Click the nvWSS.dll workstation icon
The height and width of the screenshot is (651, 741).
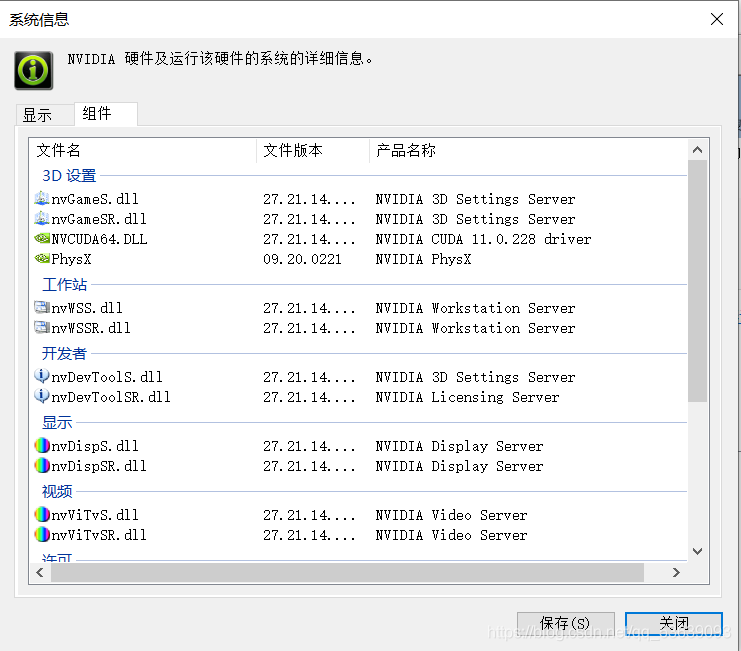tap(42, 308)
